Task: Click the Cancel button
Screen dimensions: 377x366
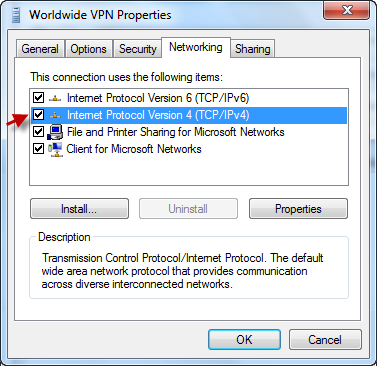Action: (325, 340)
